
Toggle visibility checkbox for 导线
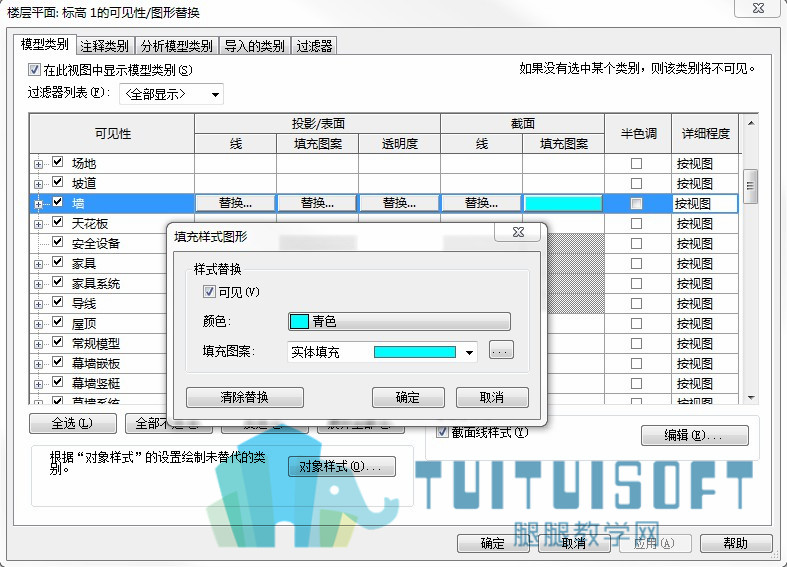click(58, 302)
